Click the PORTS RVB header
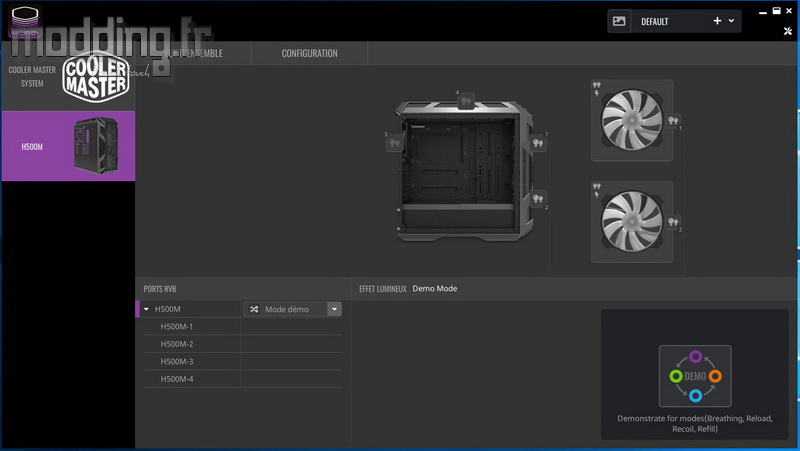 tap(160, 289)
